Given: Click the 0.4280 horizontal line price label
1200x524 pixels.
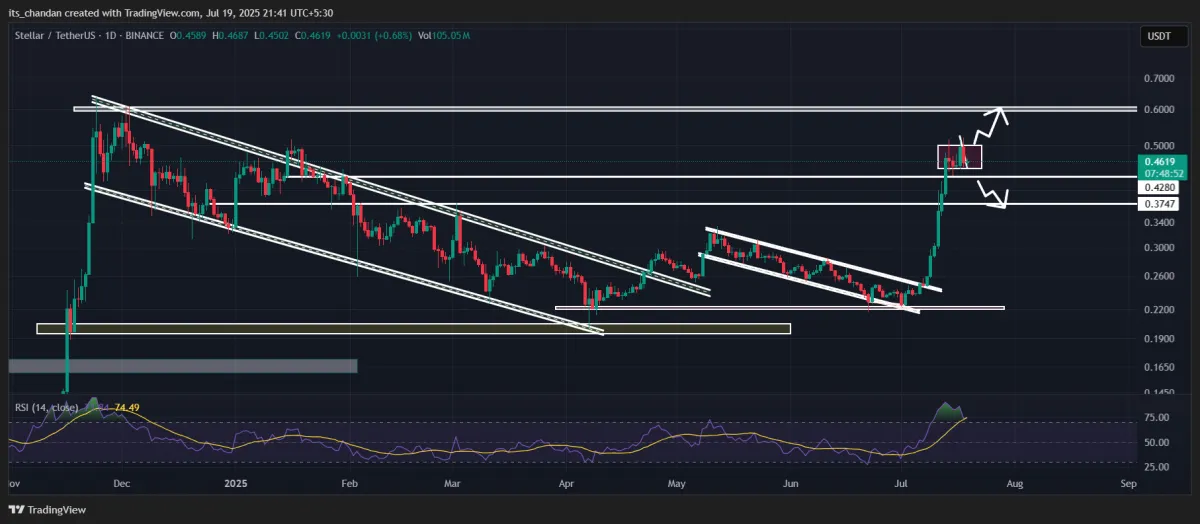Looking at the screenshot, I should point(1160,187).
